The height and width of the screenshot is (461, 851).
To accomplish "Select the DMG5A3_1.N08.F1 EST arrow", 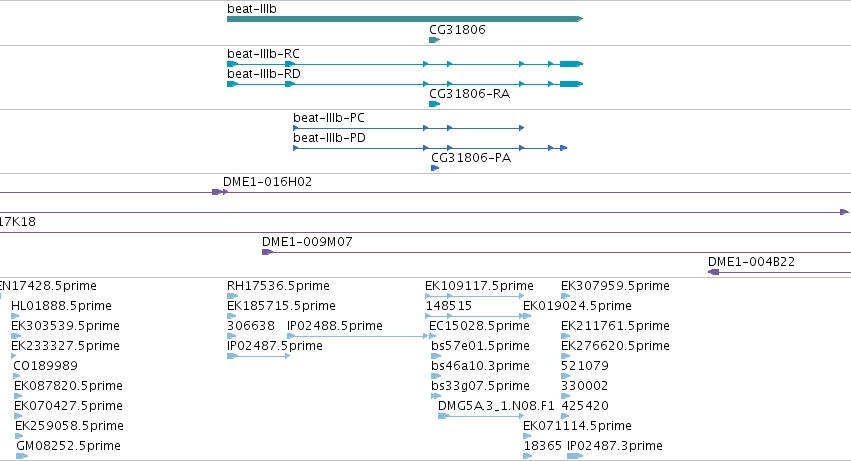I will [481, 416].
